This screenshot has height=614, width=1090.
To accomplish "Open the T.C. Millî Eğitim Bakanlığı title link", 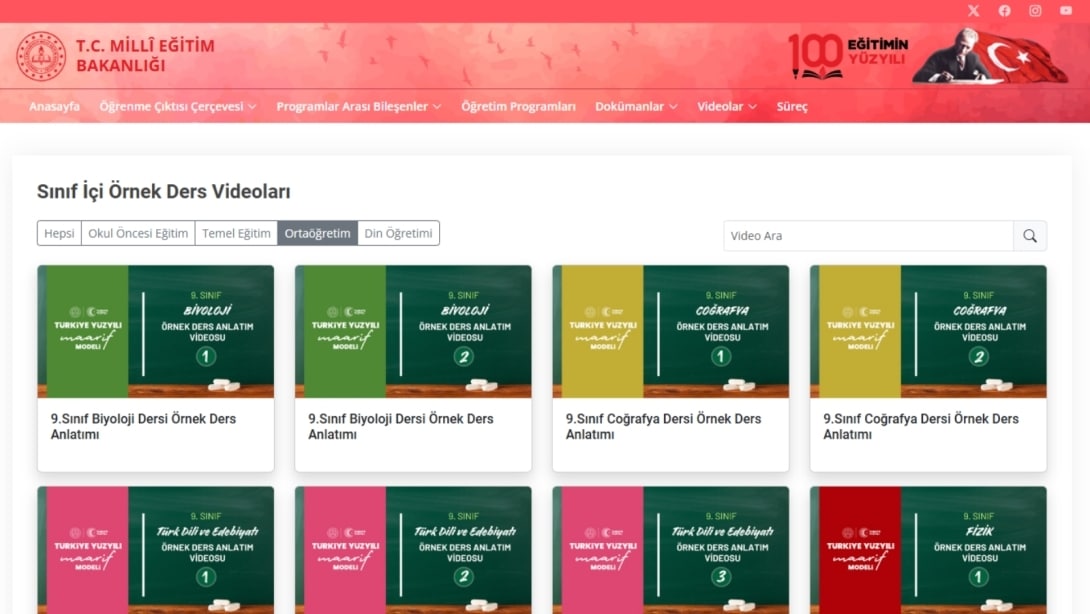I will point(145,56).
